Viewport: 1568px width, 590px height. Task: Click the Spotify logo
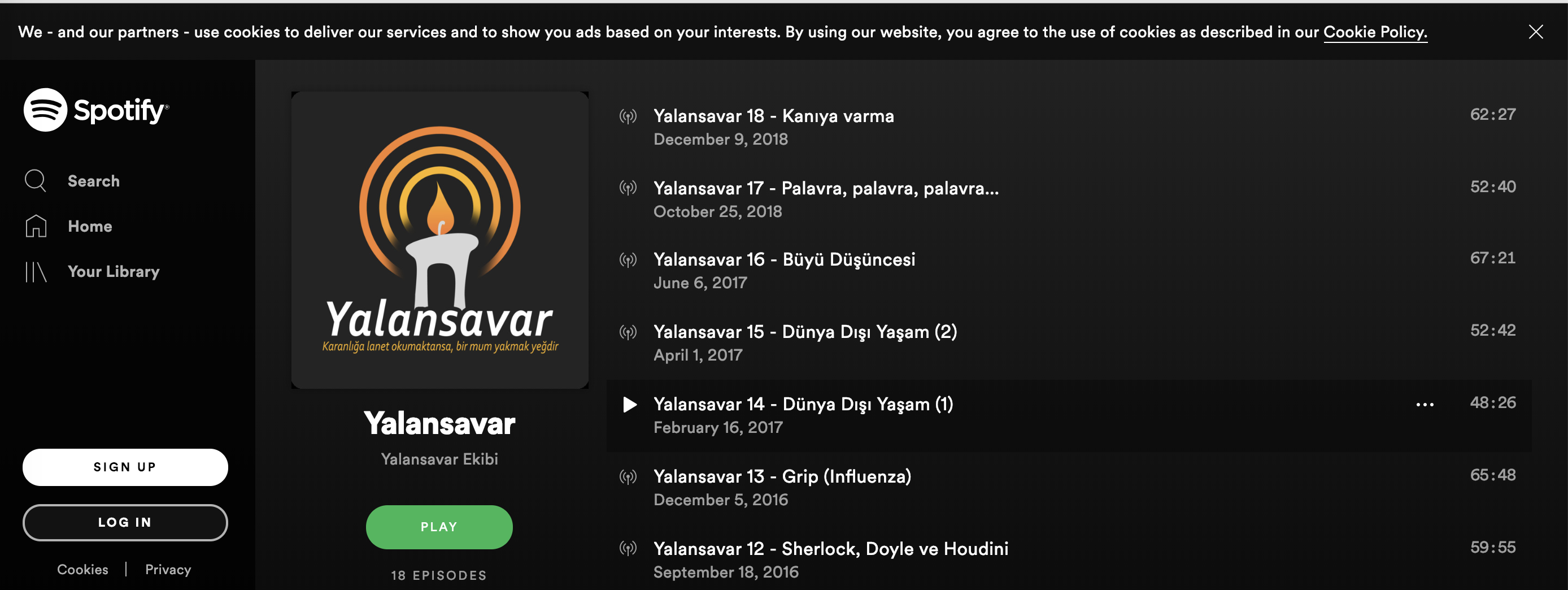click(96, 110)
